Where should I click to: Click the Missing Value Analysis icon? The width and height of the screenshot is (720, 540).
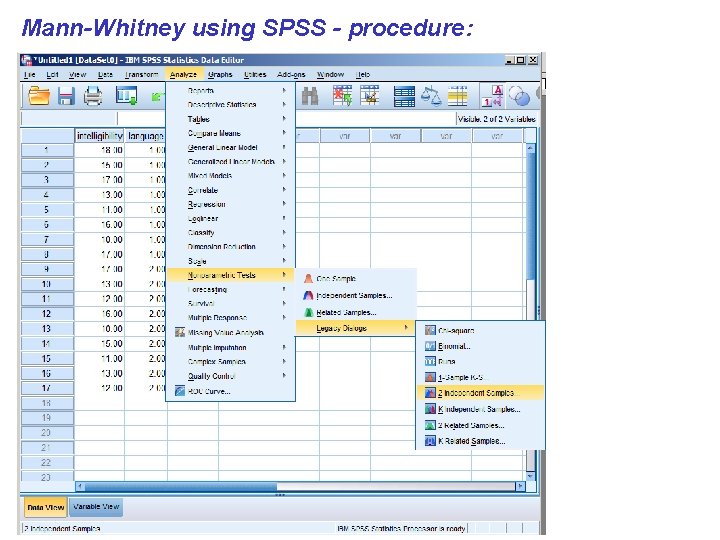[180, 332]
